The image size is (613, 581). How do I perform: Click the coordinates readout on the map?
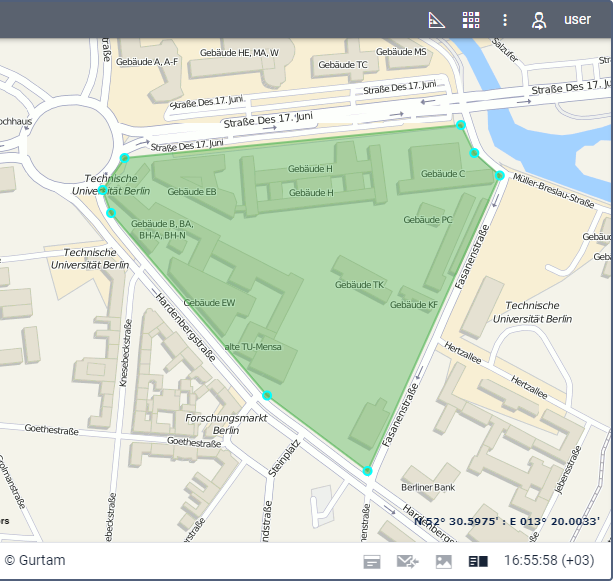tap(506, 521)
